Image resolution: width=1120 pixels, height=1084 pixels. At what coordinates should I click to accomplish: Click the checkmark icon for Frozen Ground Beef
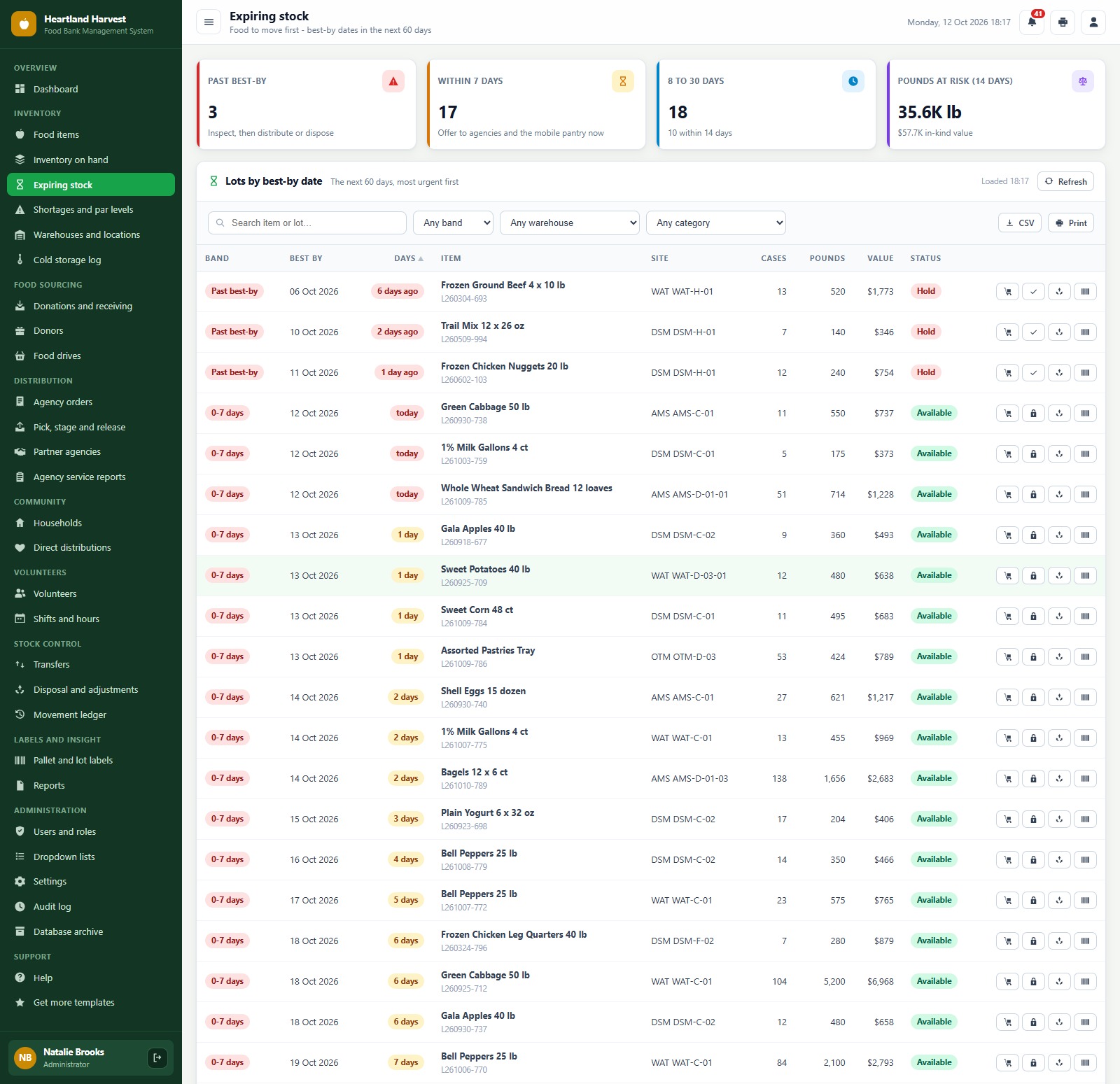[1033, 292]
